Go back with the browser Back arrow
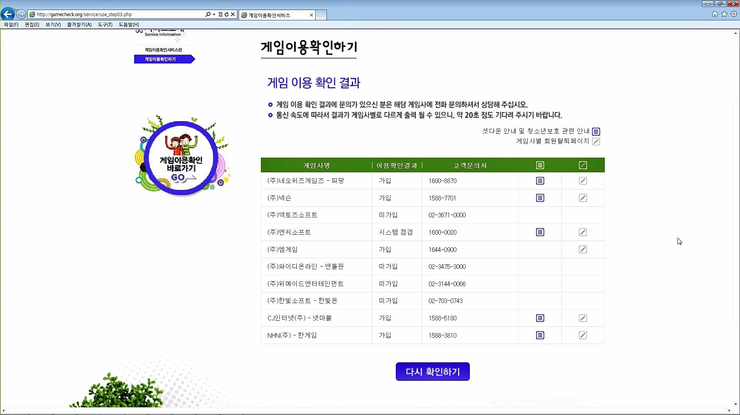 click(x=8, y=14)
